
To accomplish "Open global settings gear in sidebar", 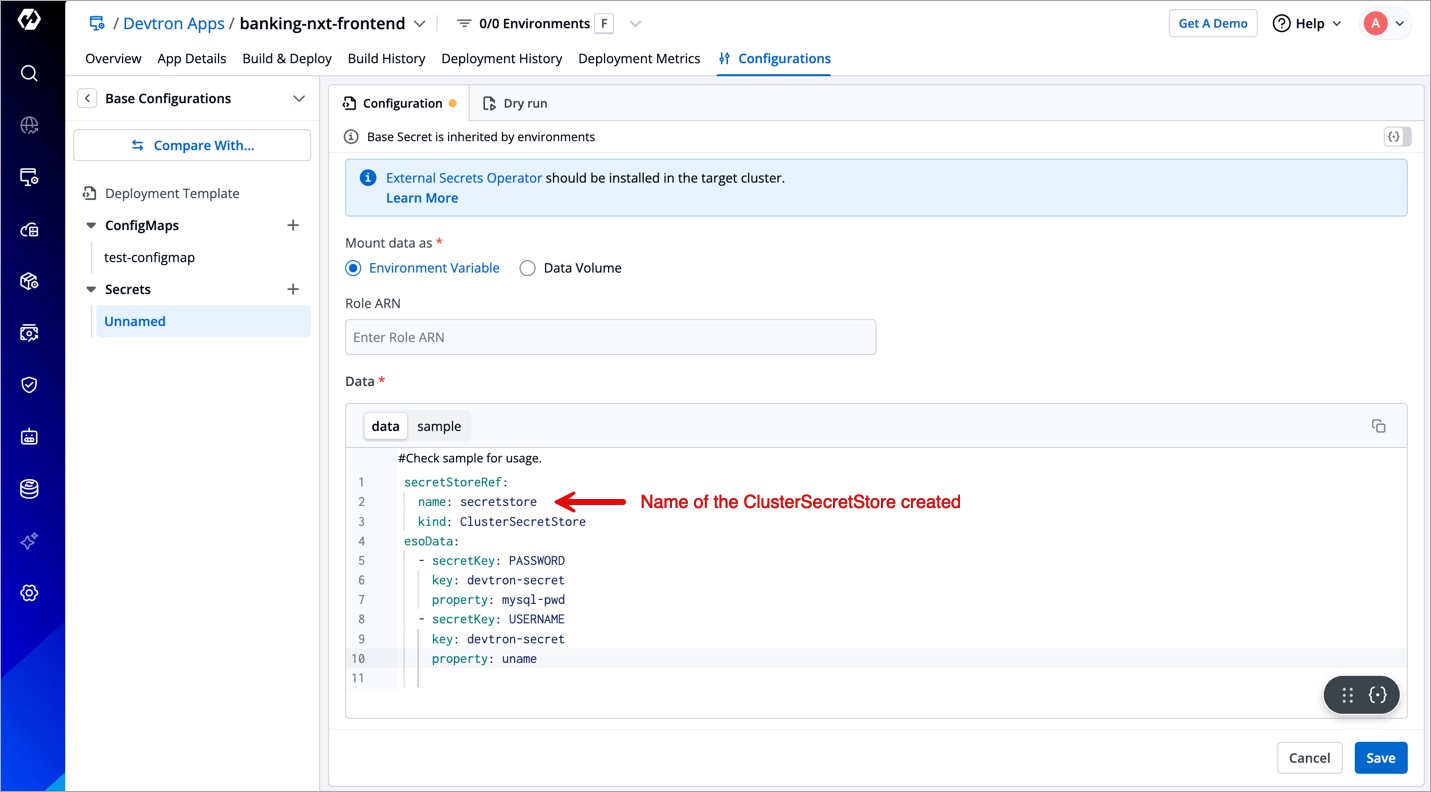I will tap(29, 593).
